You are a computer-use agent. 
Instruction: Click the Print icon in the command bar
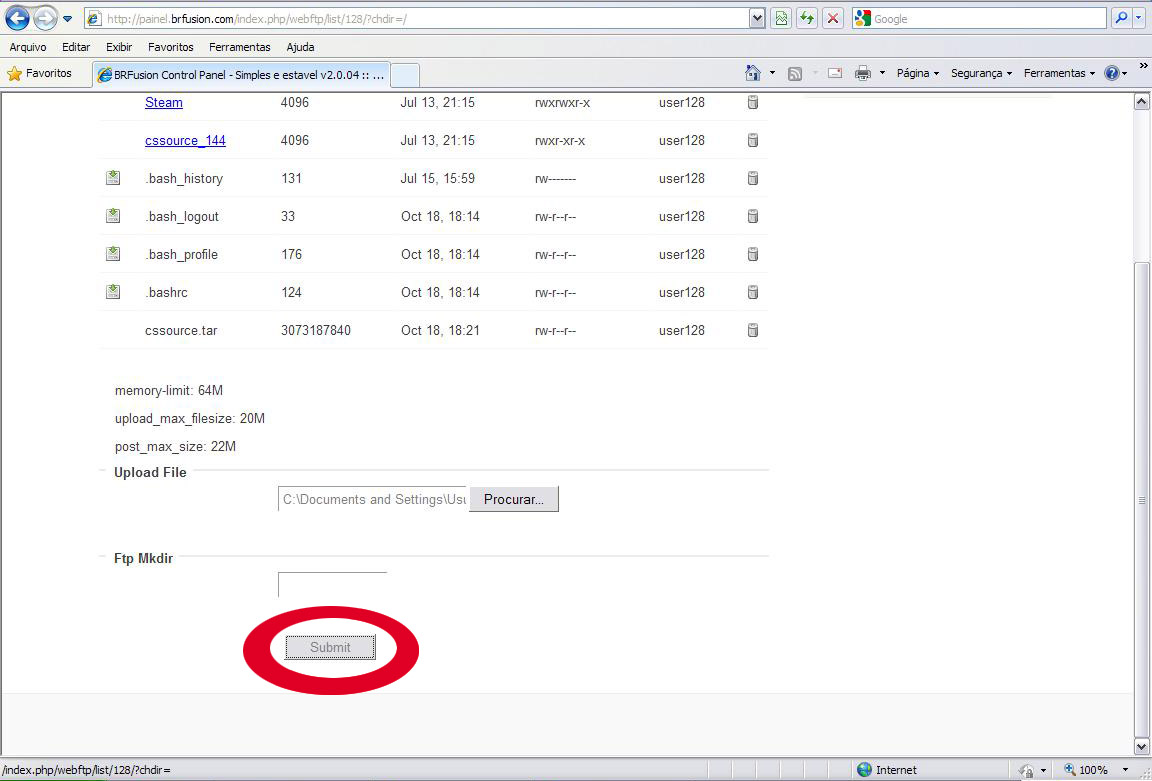pos(863,73)
